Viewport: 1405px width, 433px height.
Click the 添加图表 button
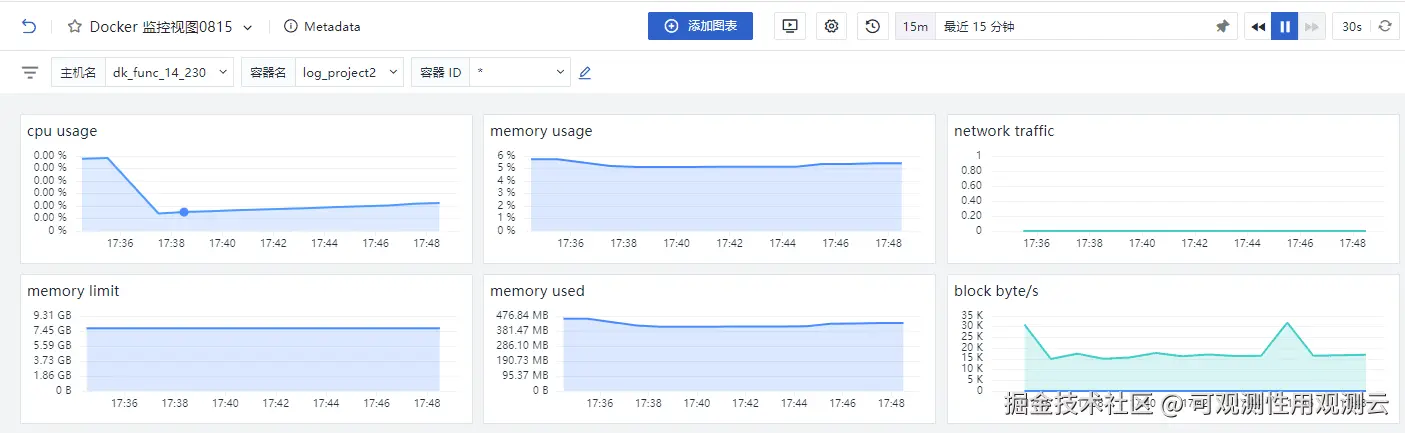pyautogui.click(x=700, y=27)
